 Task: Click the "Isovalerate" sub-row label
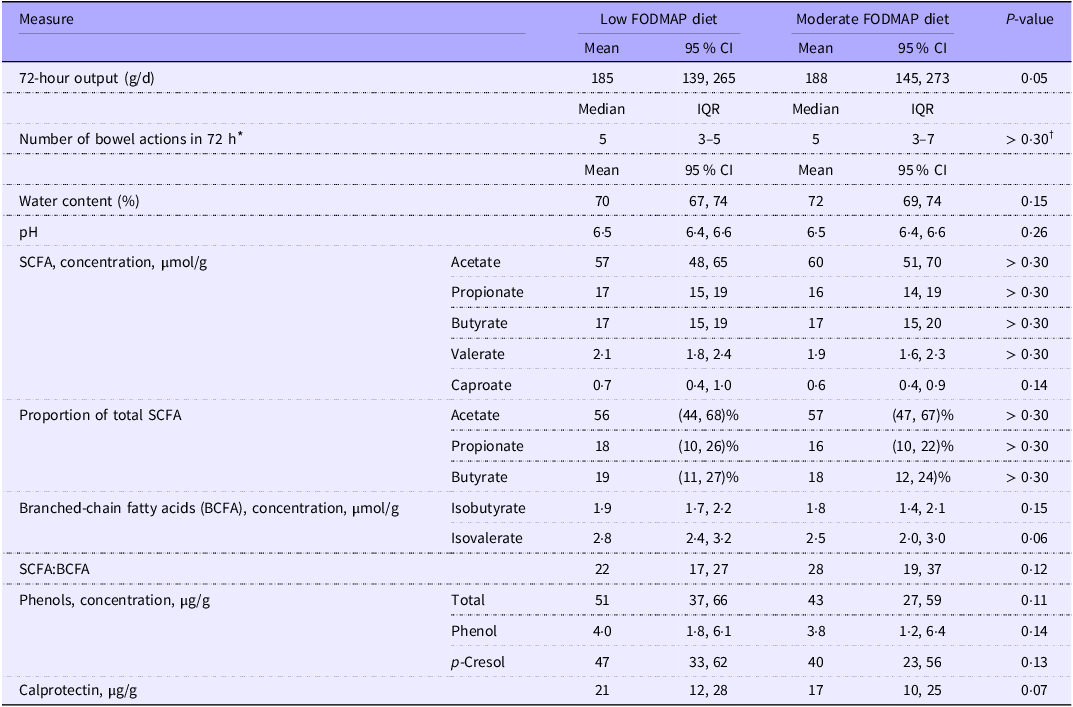coord(487,539)
